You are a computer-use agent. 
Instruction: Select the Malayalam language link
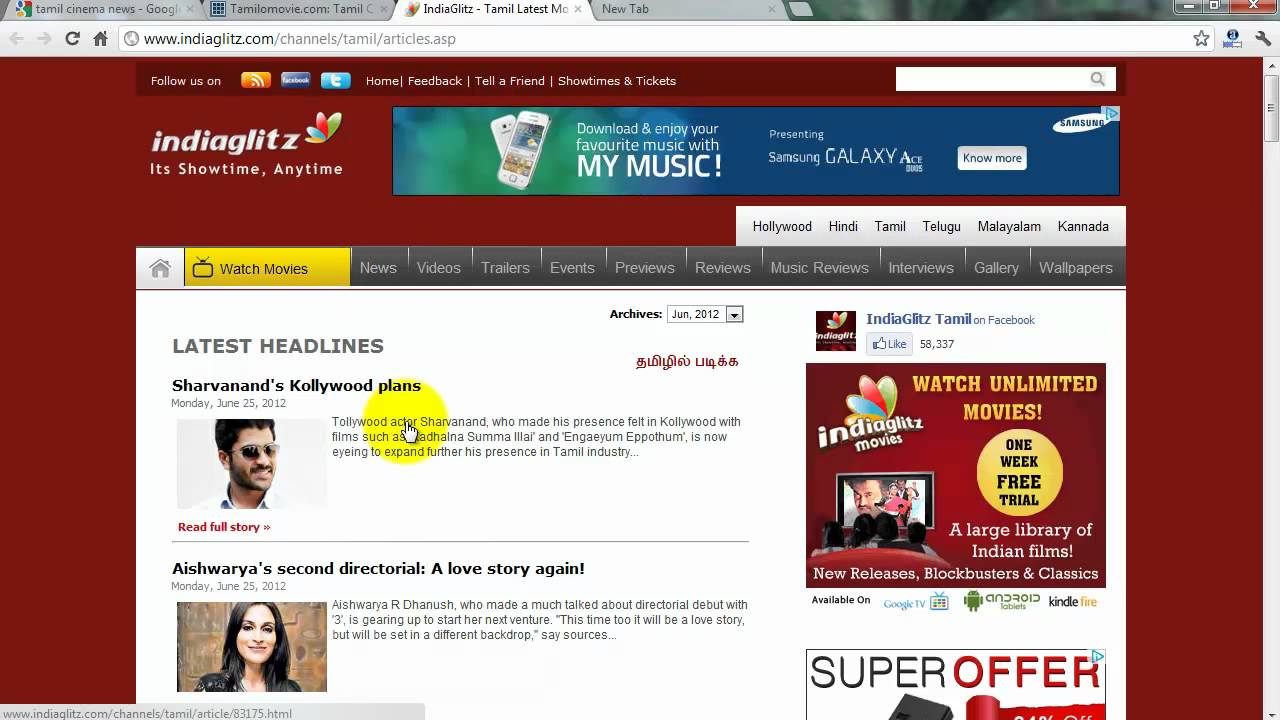point(1009,227)
